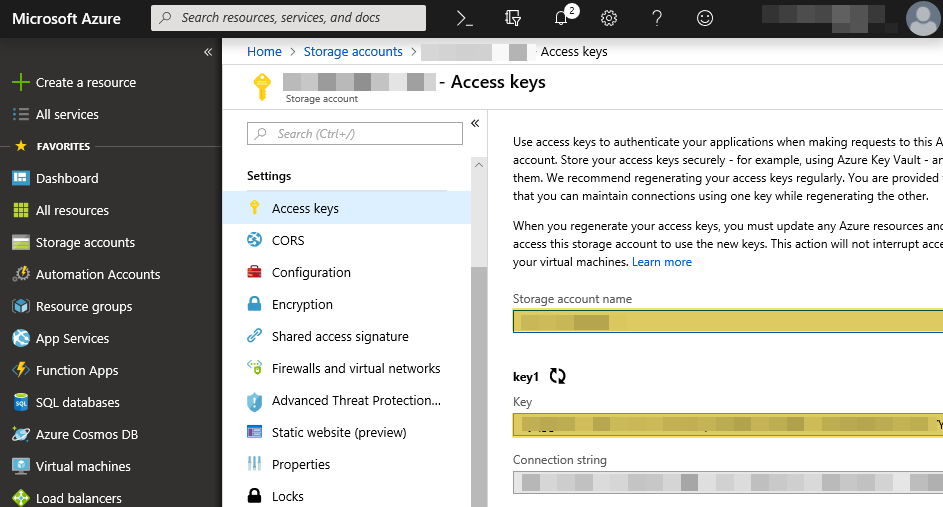
Task: Open Cloud Shell from the top bar
Action: [x=464, y=18]
